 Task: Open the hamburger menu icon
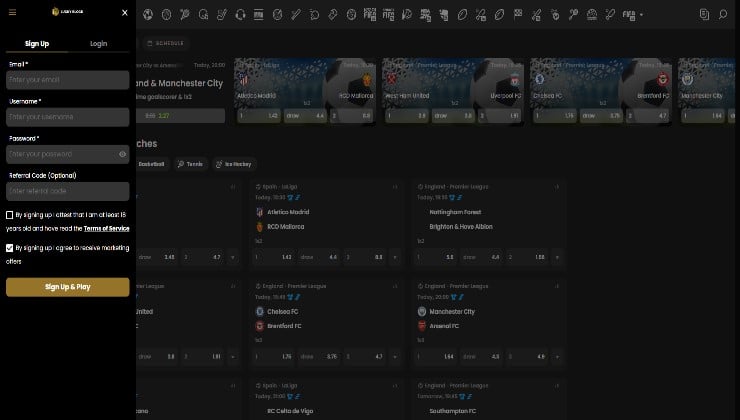(12, 12)
